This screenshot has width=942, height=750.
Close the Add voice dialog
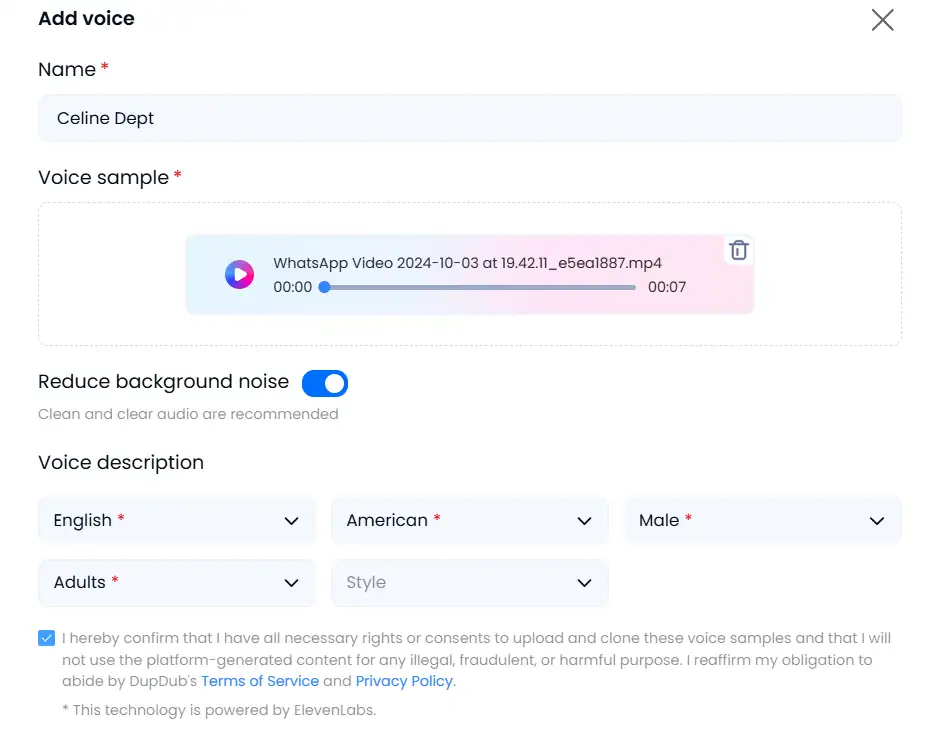tap(883, 20)
